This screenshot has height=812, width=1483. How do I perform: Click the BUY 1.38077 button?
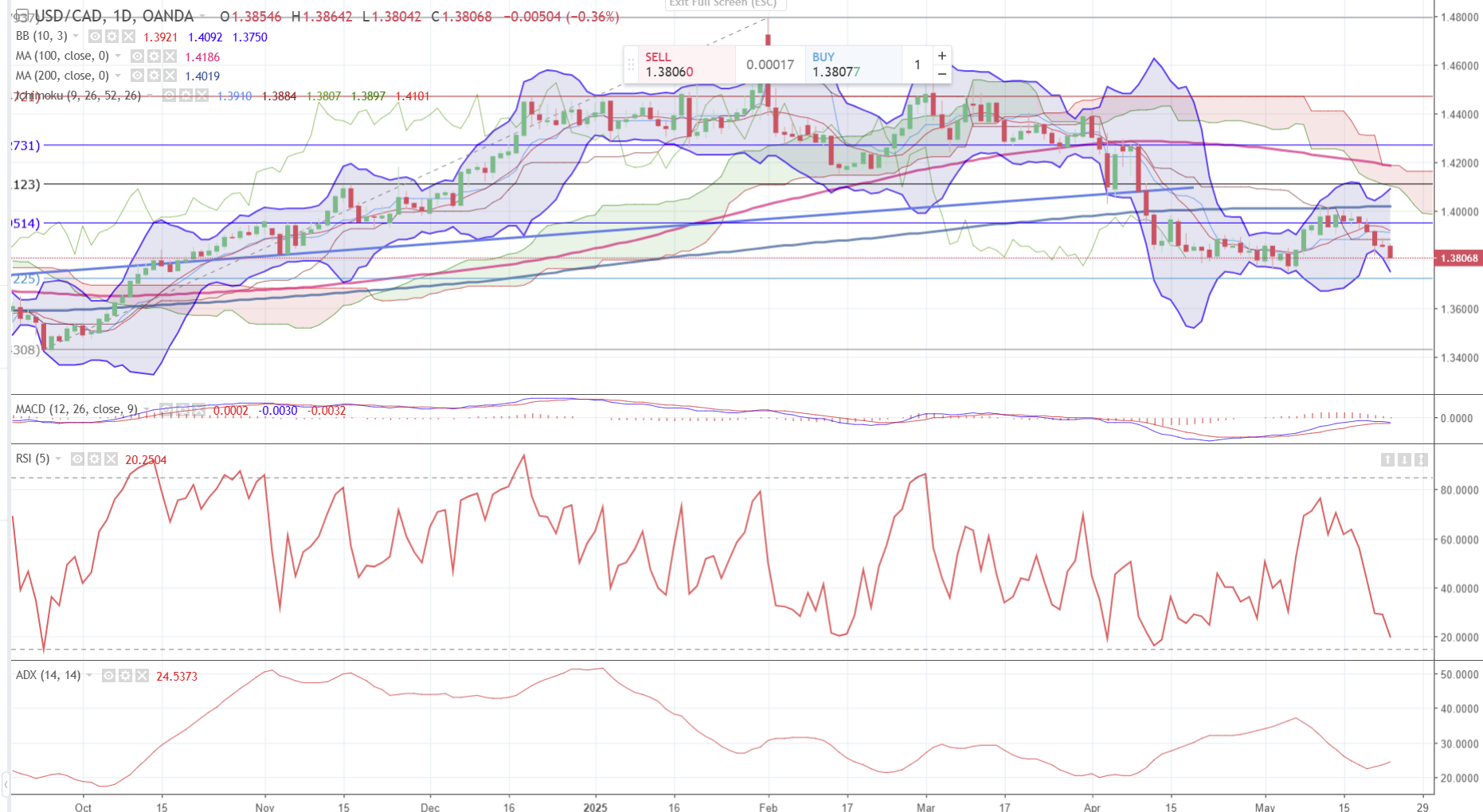pos(852,64)
